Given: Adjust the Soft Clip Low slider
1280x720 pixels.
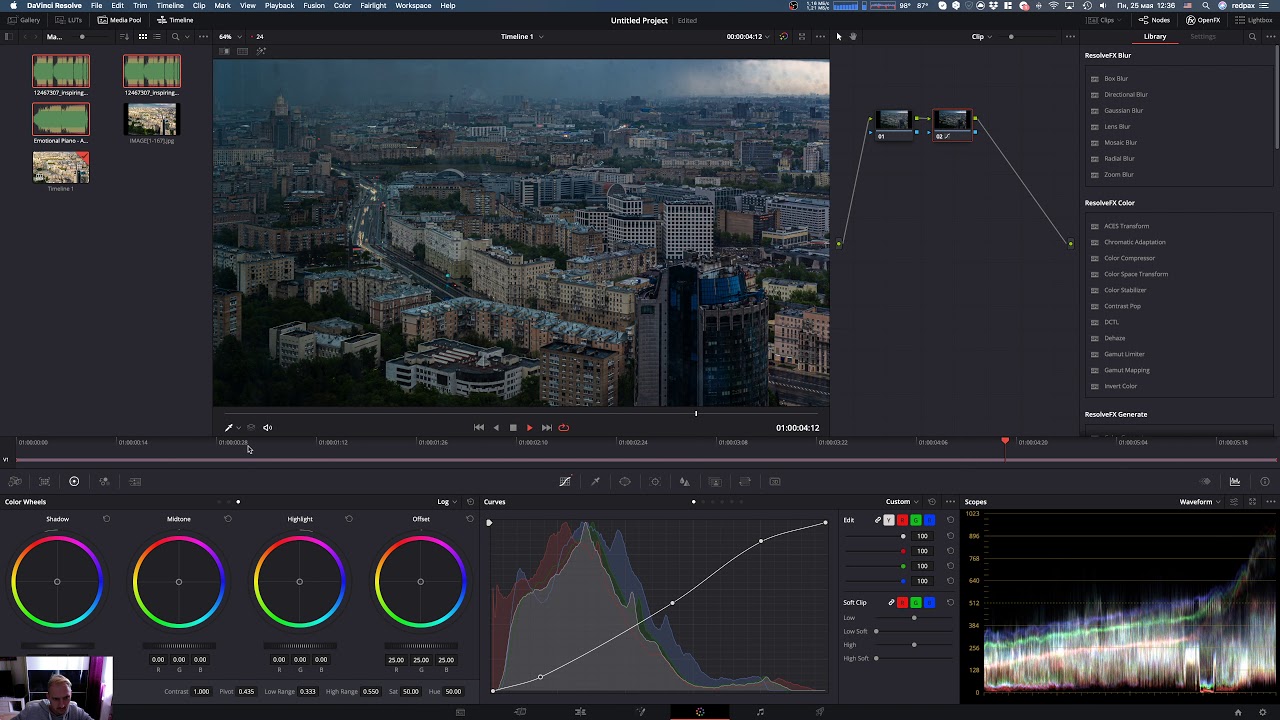Looking at the screenshot, I should pos(913,618).
